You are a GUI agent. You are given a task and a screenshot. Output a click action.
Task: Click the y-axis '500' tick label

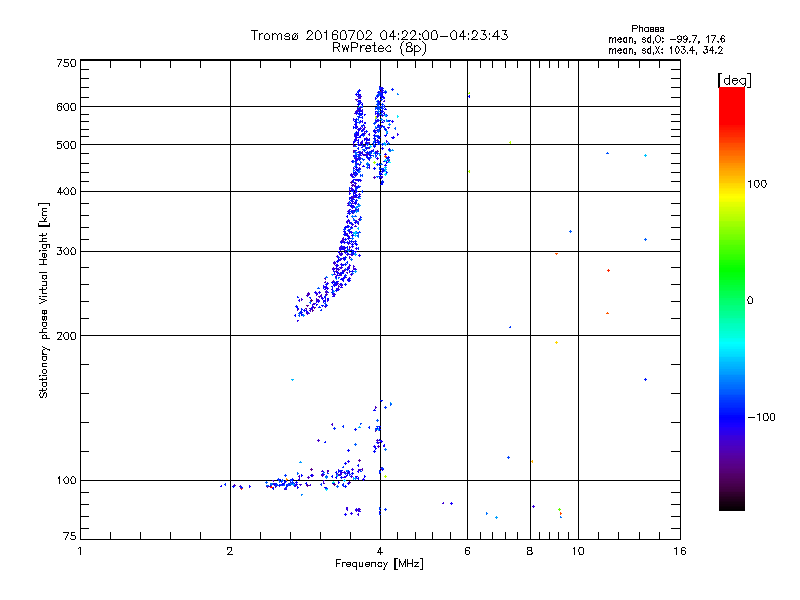66,145
